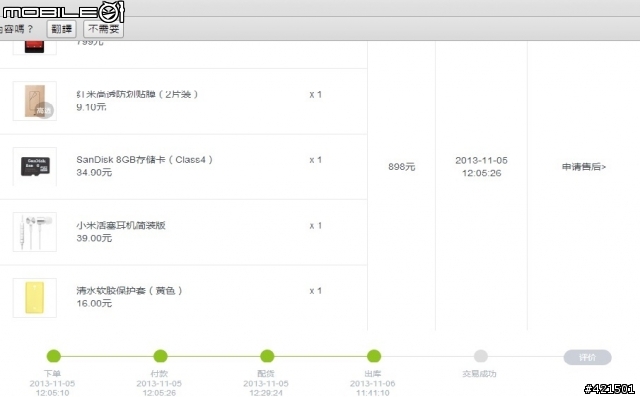Click the 交易成功 grey progress dot
The image size is (640, 397).
(480, 356)
